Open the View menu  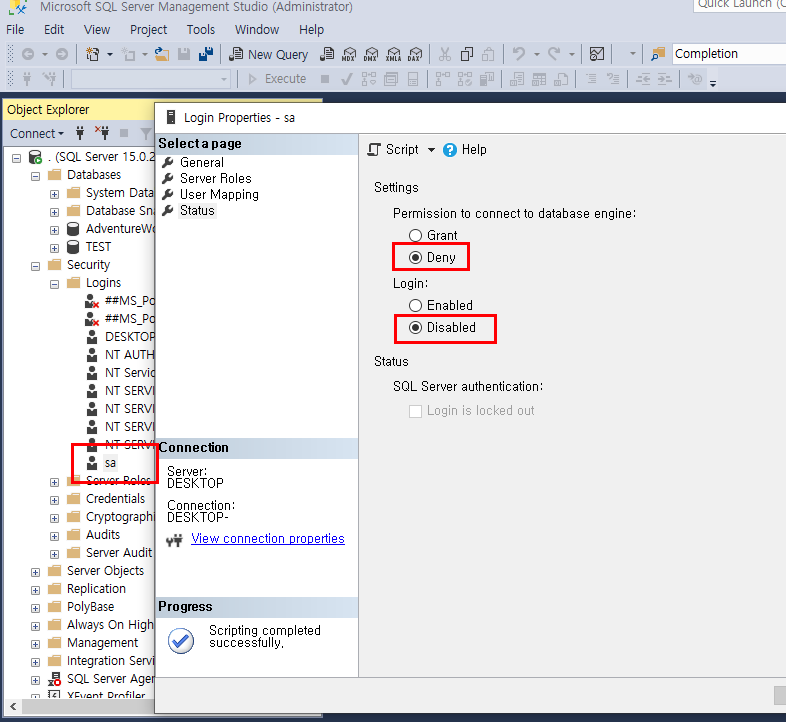[97, 30]
